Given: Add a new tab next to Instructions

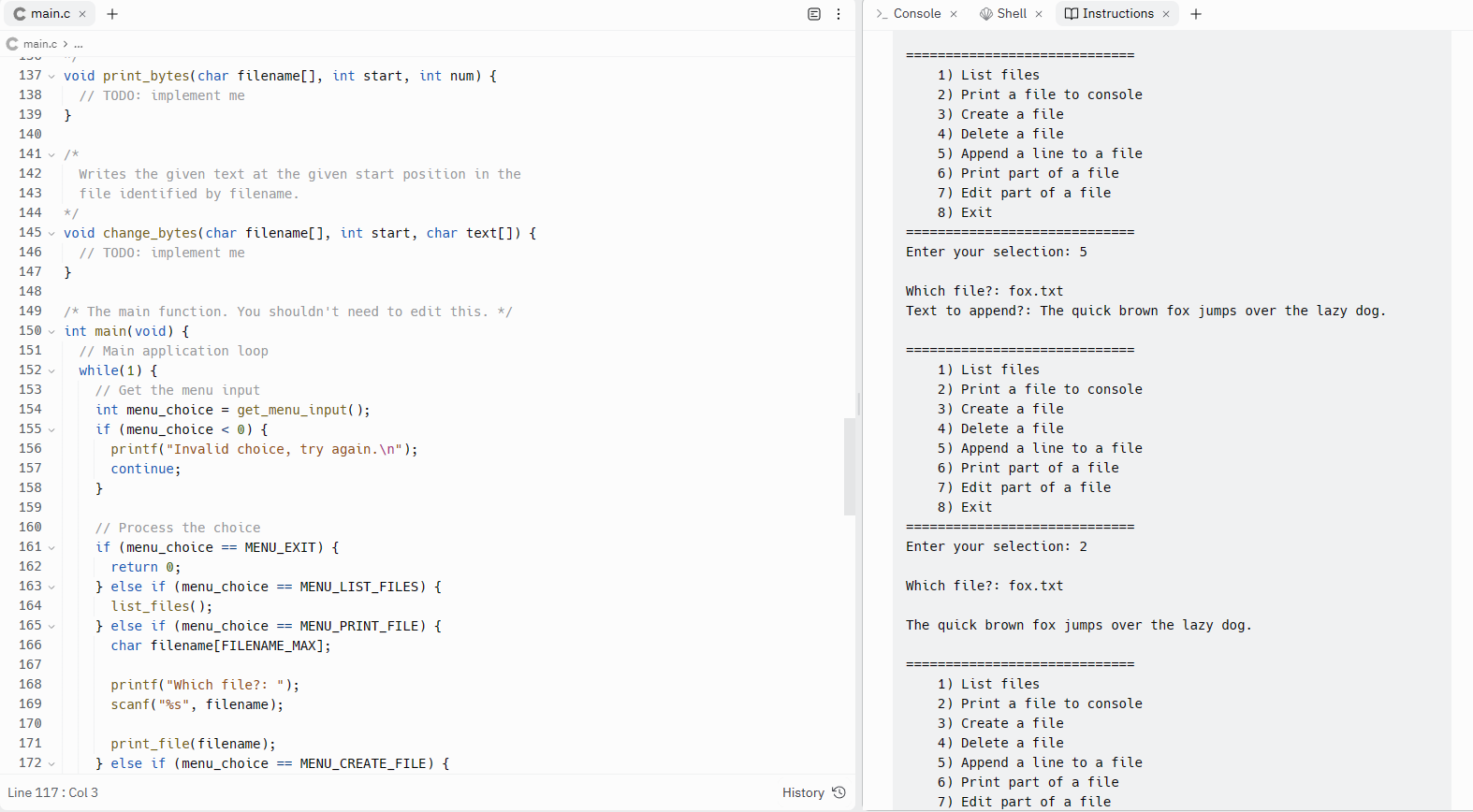Looking at the screenshot, I should pos(1196,14).
